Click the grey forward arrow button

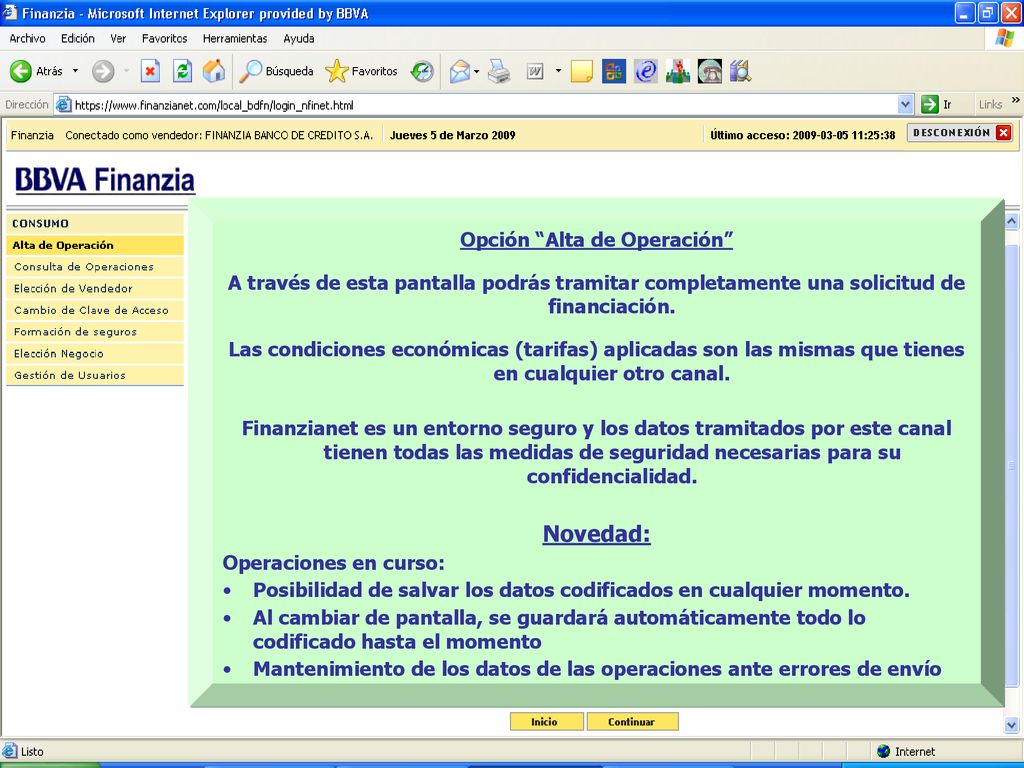(103, 71)
